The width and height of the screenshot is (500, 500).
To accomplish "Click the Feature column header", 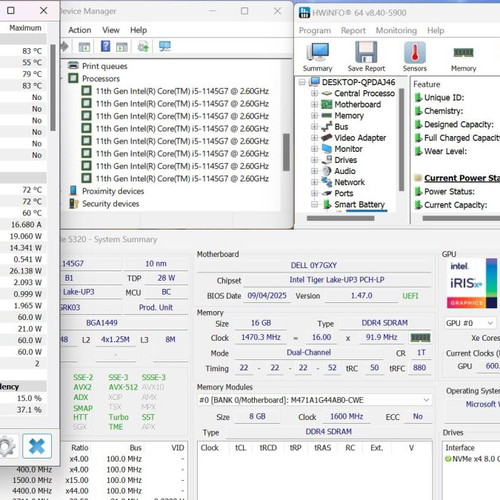I will click(x=427, y=84).
